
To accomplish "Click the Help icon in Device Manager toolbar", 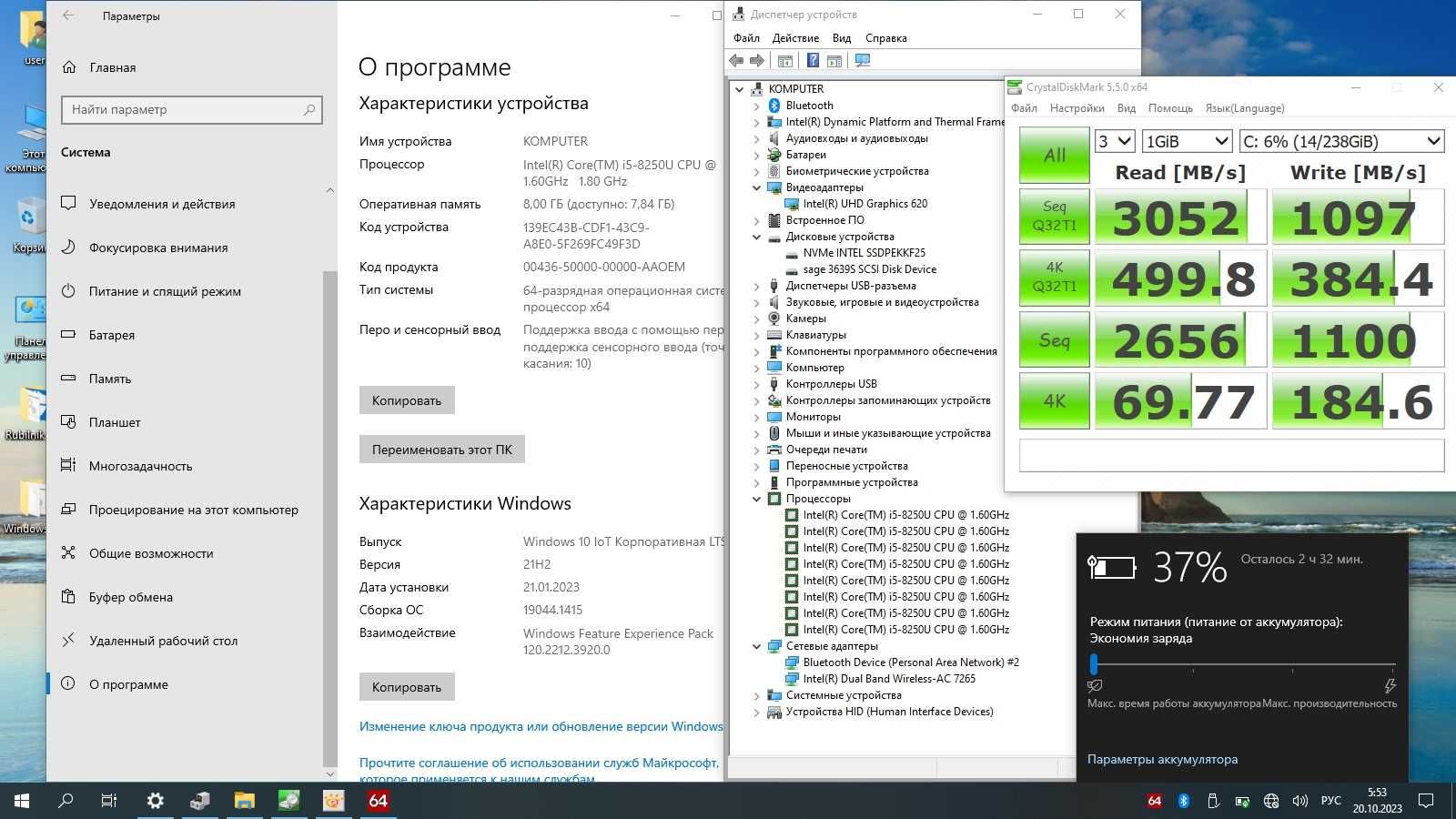I will coord(813,61).
